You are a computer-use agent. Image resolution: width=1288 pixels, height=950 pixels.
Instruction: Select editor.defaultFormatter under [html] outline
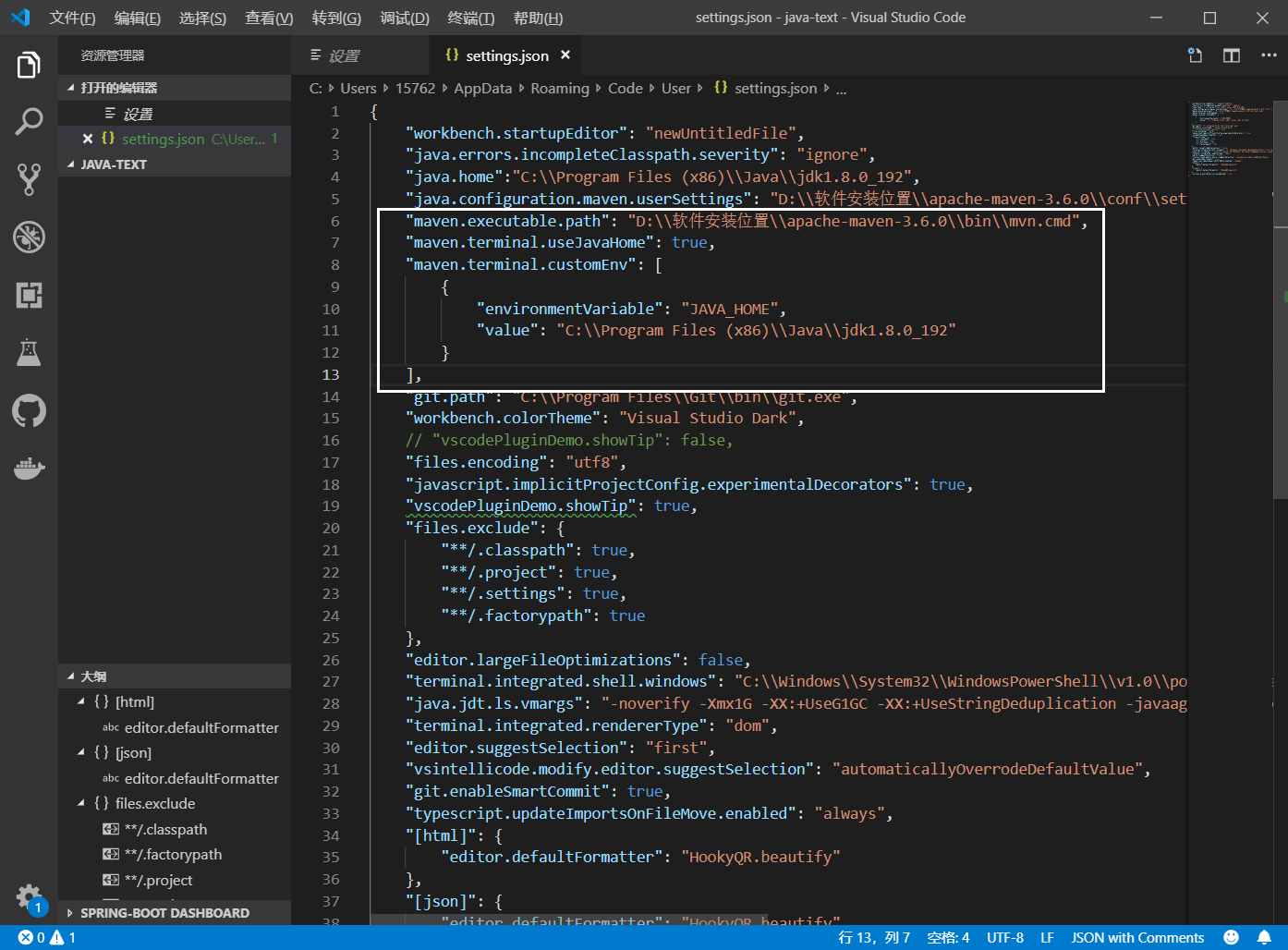point(175,728)
